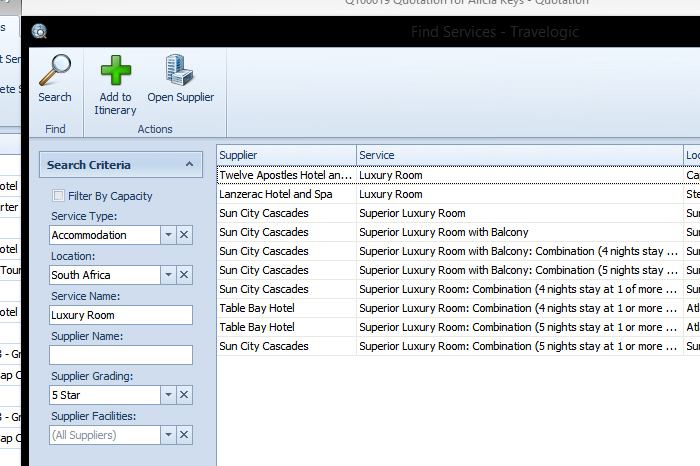This screenshot has width=700, height=466.
Task: Clear the Location field
Action: (x=184, y=275)
